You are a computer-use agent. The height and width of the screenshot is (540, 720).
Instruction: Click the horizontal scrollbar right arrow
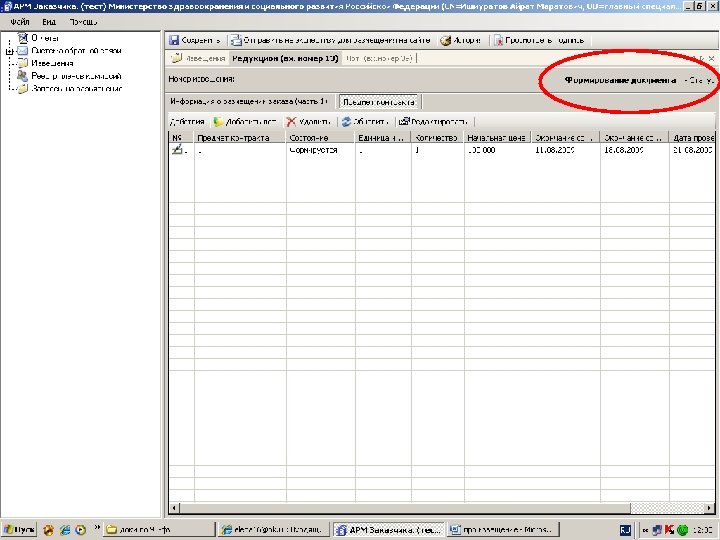click(x=710, y=508)
